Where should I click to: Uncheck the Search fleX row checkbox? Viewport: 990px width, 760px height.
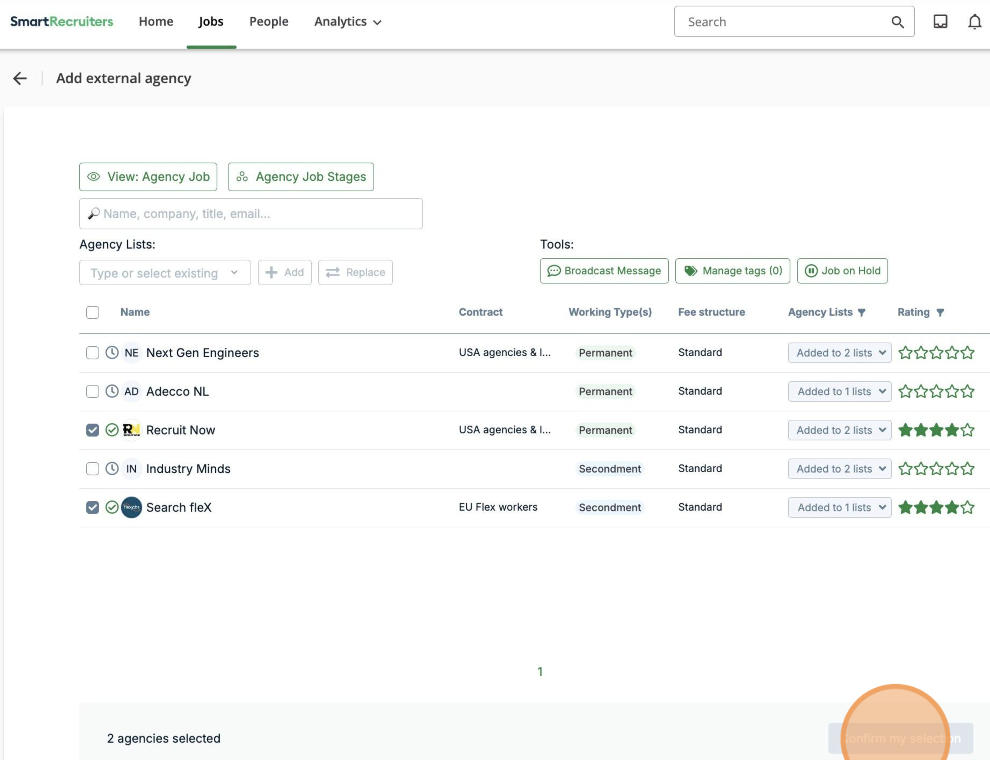point(92,508)
